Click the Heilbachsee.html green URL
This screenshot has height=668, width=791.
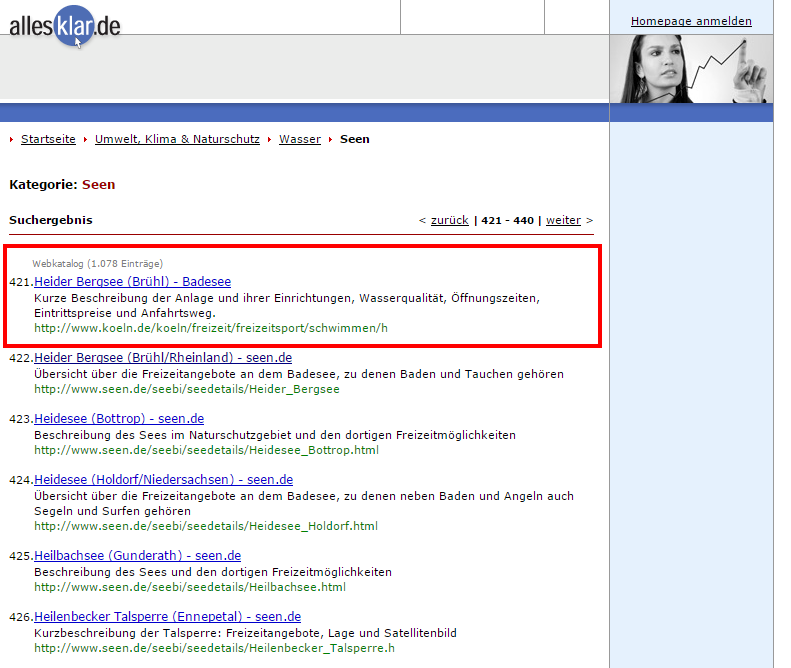[x=189, y=587]
